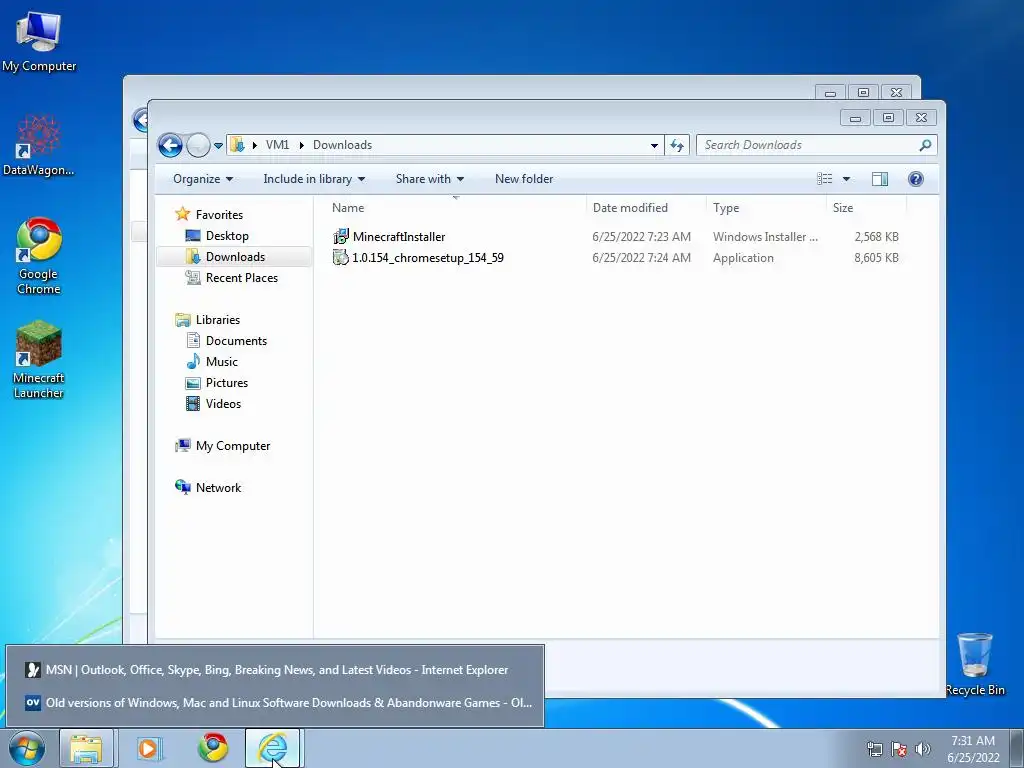1024x768 pixels.
Task: Open Google Chrome from taskbar
Action: tap(213, 748)
